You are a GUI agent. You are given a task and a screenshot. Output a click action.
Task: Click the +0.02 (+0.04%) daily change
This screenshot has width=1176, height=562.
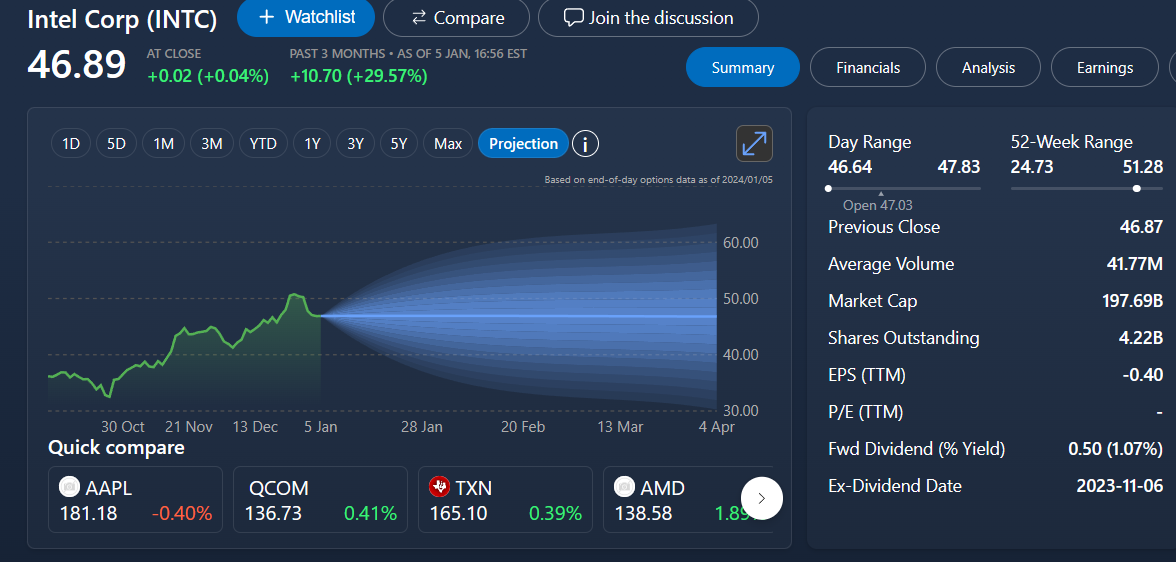click(x=208, y=76)
